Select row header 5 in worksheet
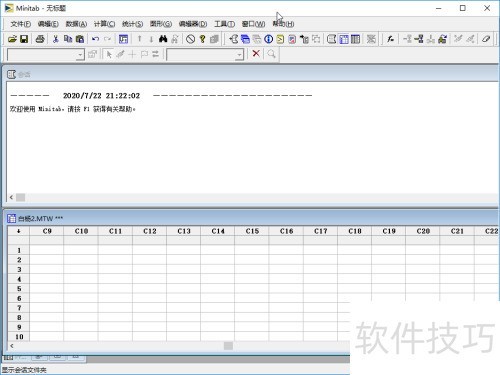 pos(19,289)
